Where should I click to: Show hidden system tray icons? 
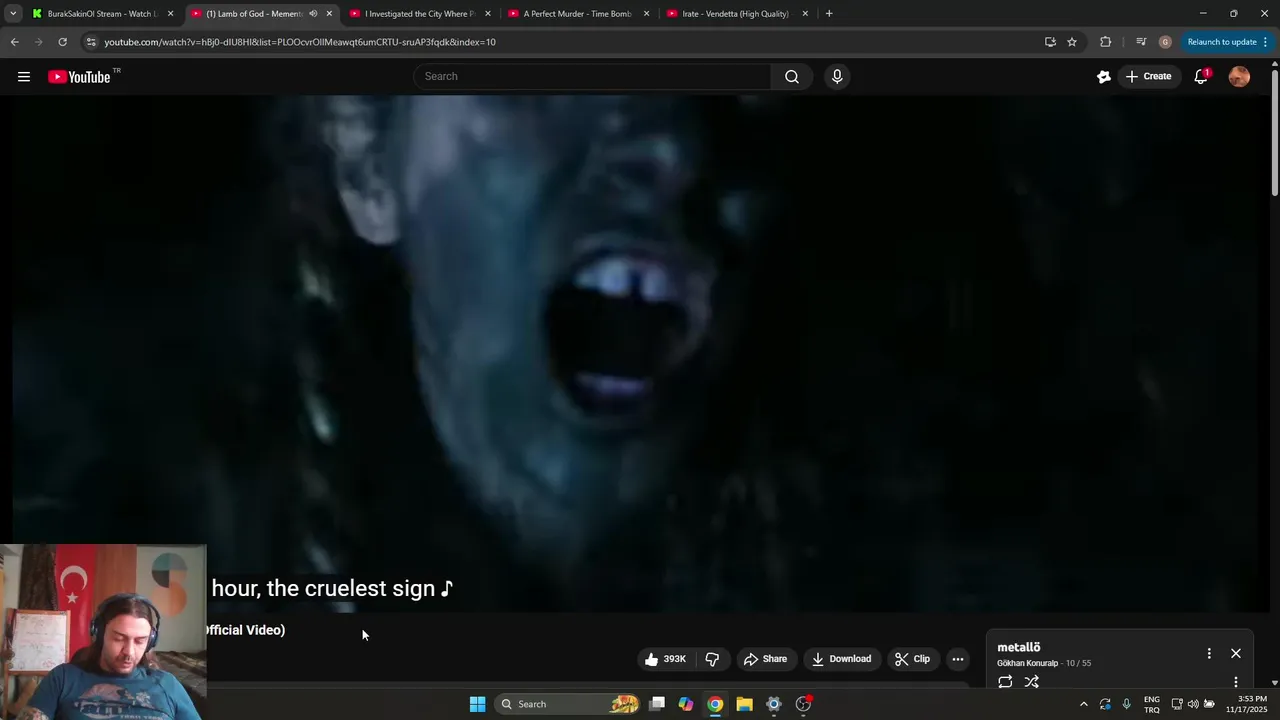pos(1083,704)
